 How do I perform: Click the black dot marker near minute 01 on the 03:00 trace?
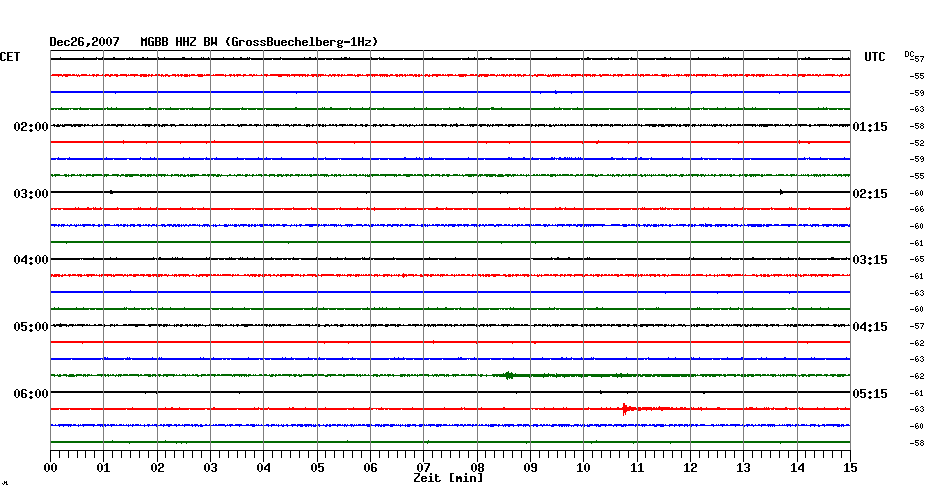[x=111, y=192]
